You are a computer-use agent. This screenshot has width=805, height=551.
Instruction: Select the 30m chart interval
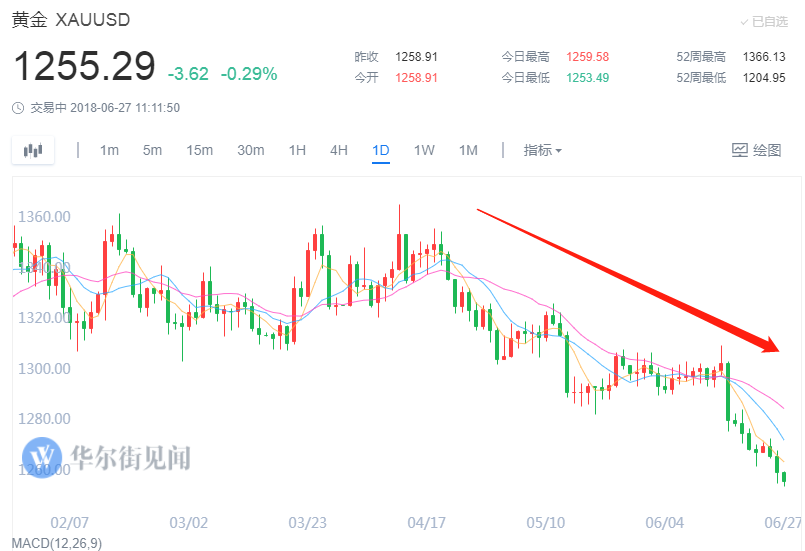[250, 150]
